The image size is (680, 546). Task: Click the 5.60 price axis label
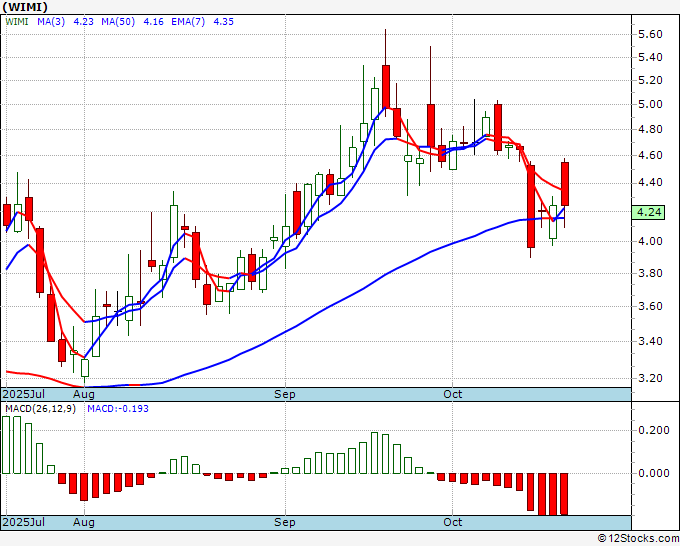coord(650,34)
